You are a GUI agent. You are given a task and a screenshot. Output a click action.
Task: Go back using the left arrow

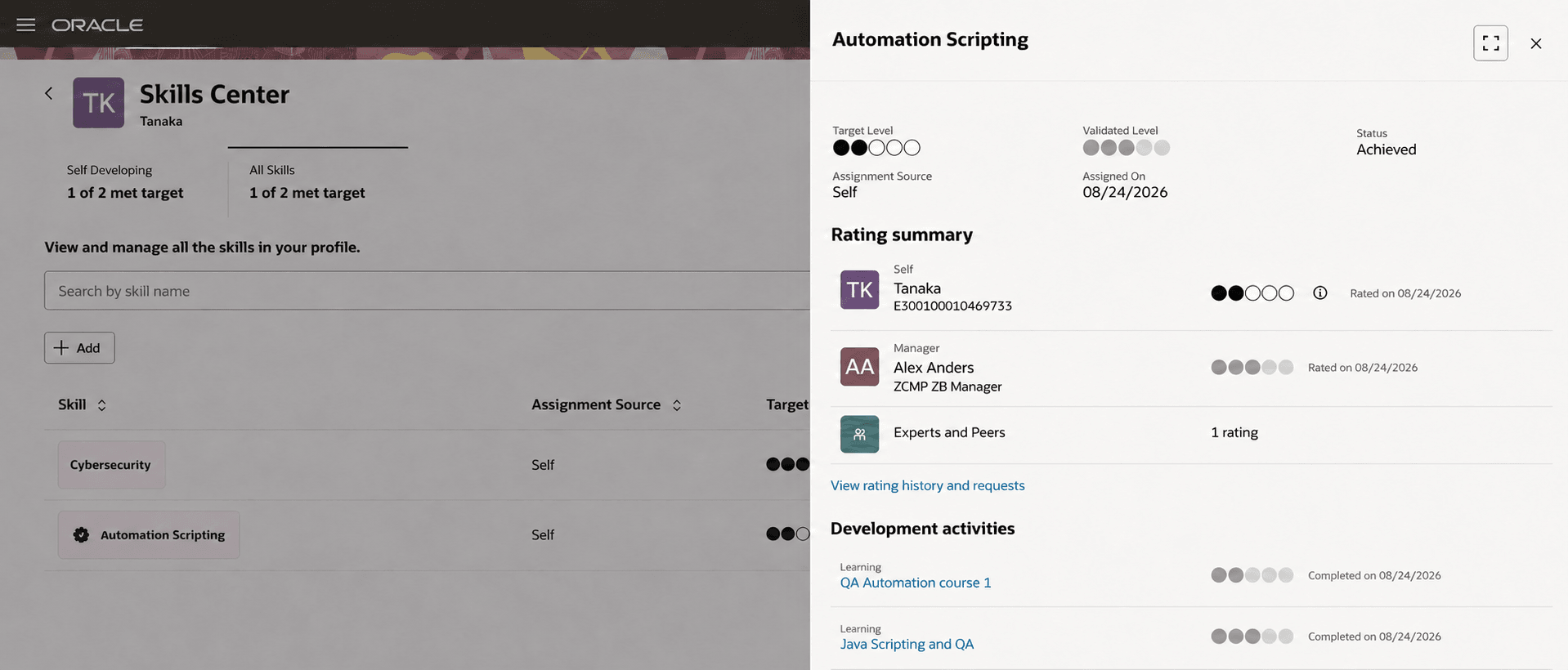[x=49, y=93]
